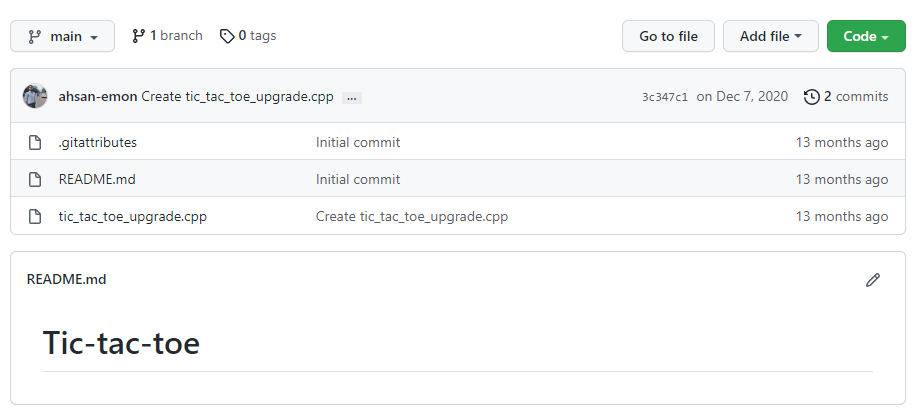Click the clock history icon near commits
The height and width of the screenshot is (419, 916).
[x=811, y=97]
